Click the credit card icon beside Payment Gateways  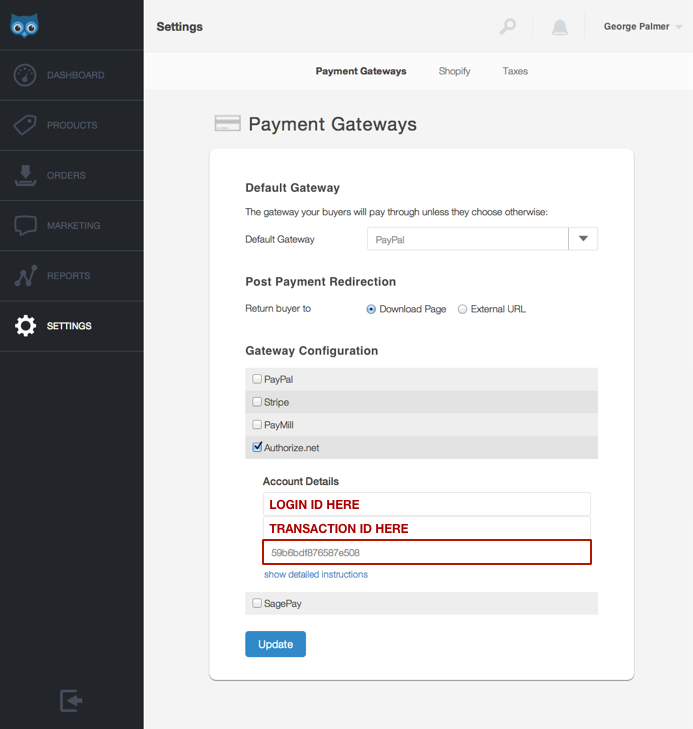(227, 124)
